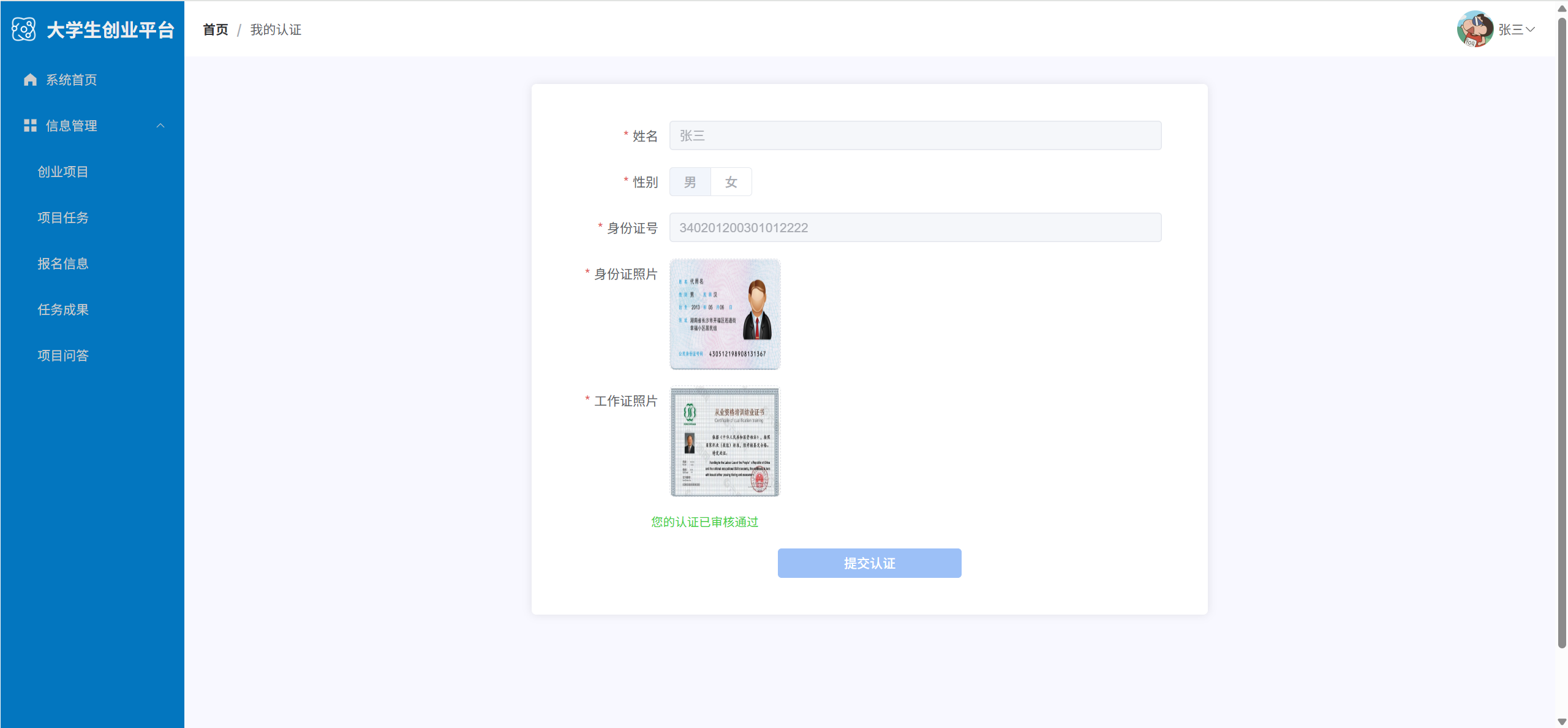Click the platform logo icon

click(24, 29)
